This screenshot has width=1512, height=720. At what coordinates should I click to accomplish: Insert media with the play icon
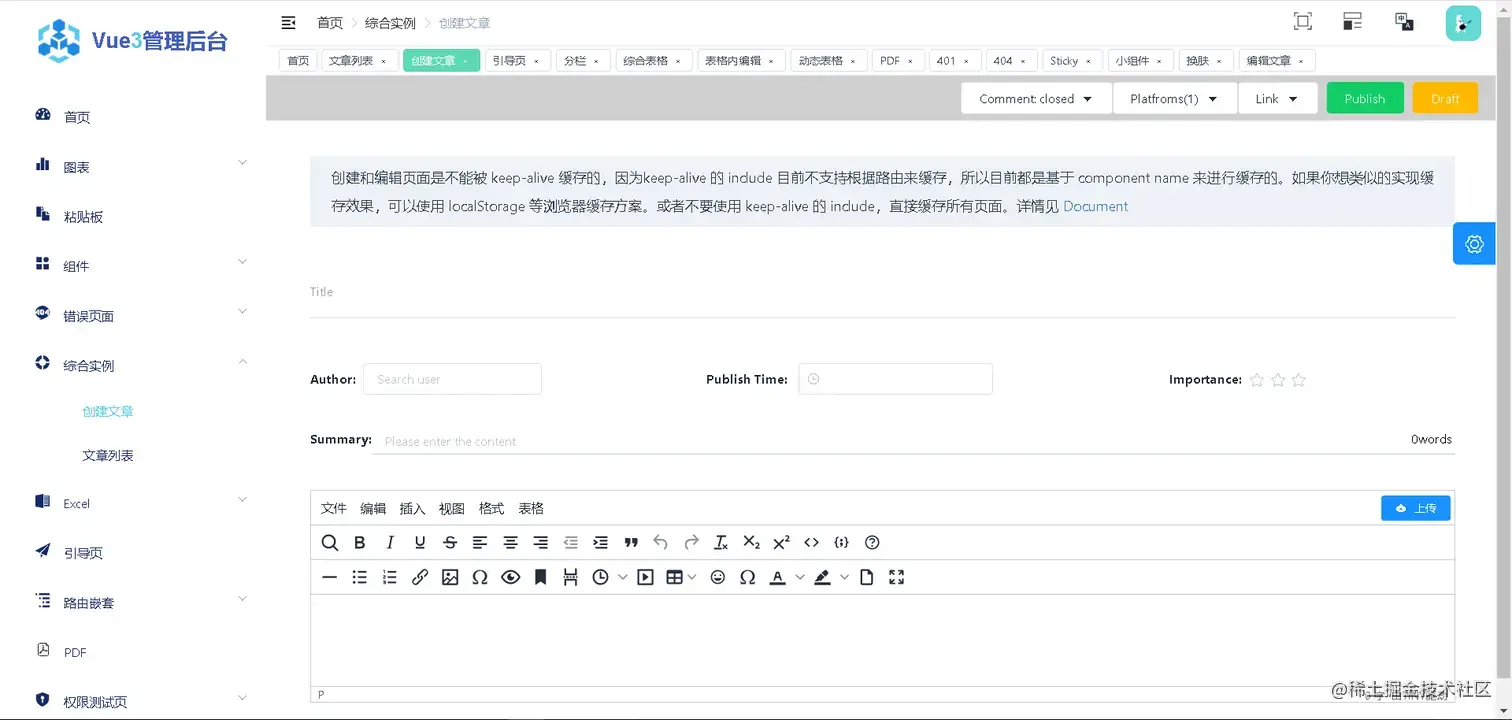[645, 577]
